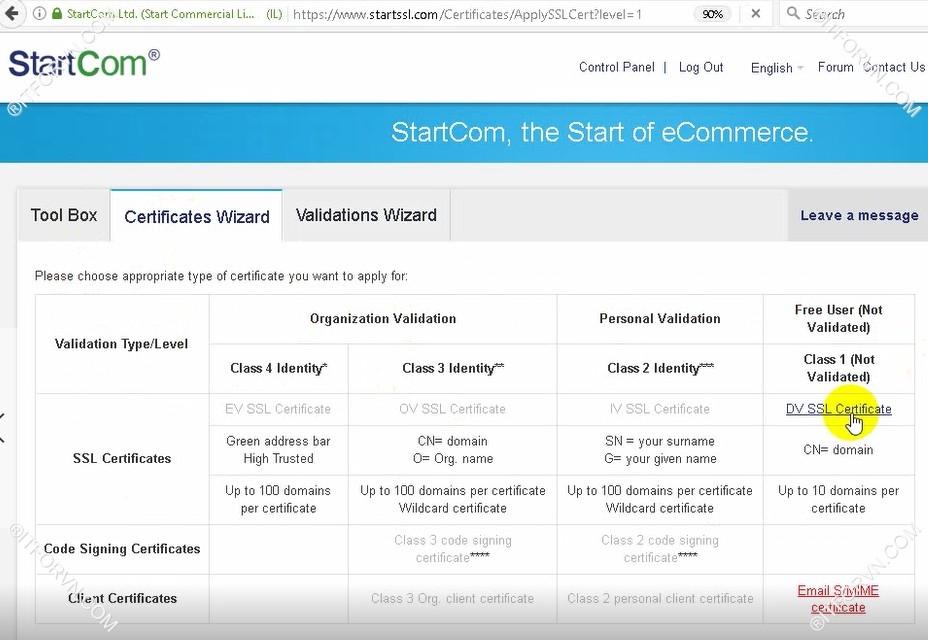Switch to the Tool Box tab
This screenshot has height=640, width=928.
click(64, 215)
